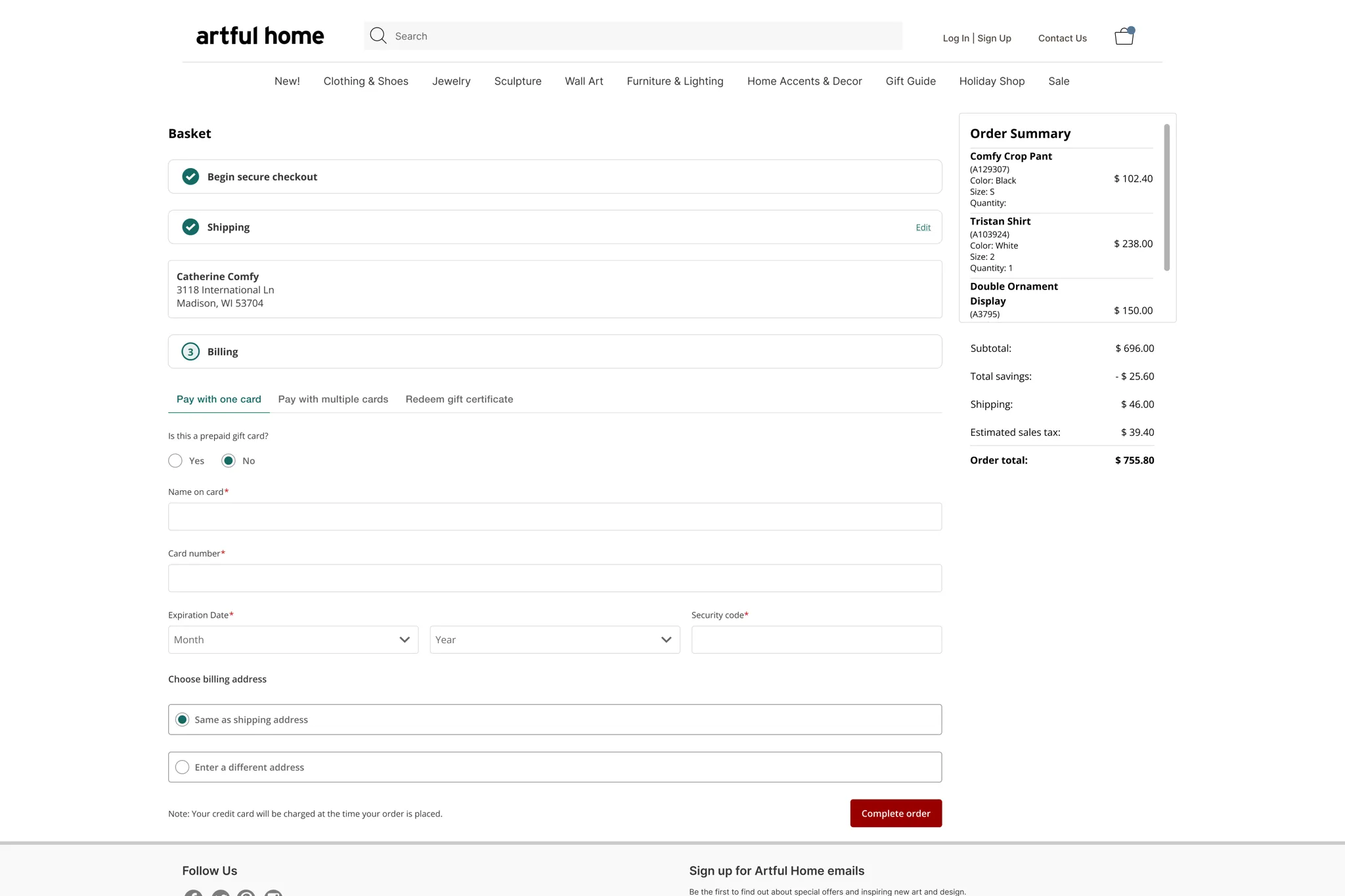Click the Edit shipping link
The image size is (1345, 896).
pos(923,228)
